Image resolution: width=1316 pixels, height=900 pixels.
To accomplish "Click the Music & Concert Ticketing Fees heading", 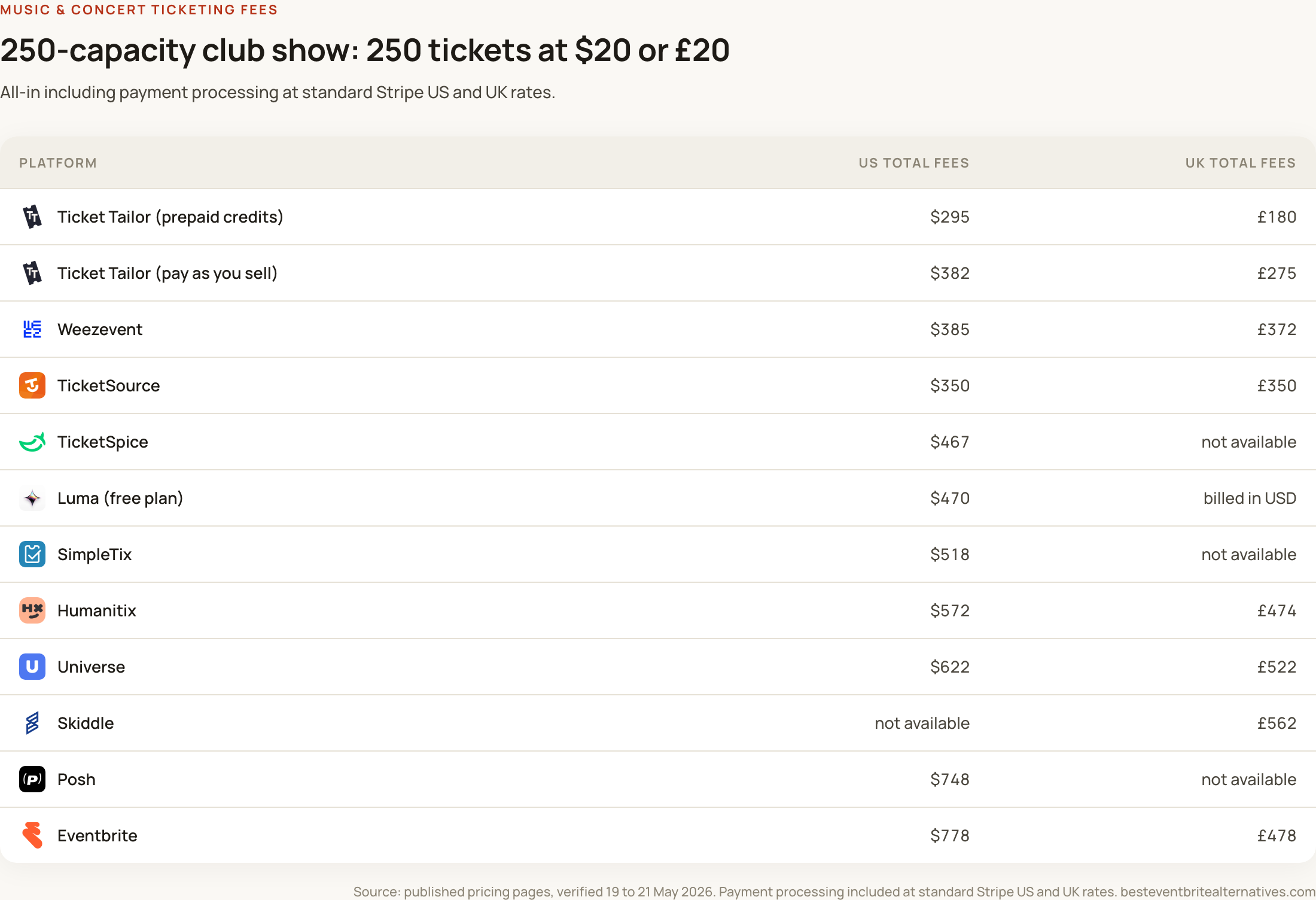I will pyautogui.click(x=139, y=10).
